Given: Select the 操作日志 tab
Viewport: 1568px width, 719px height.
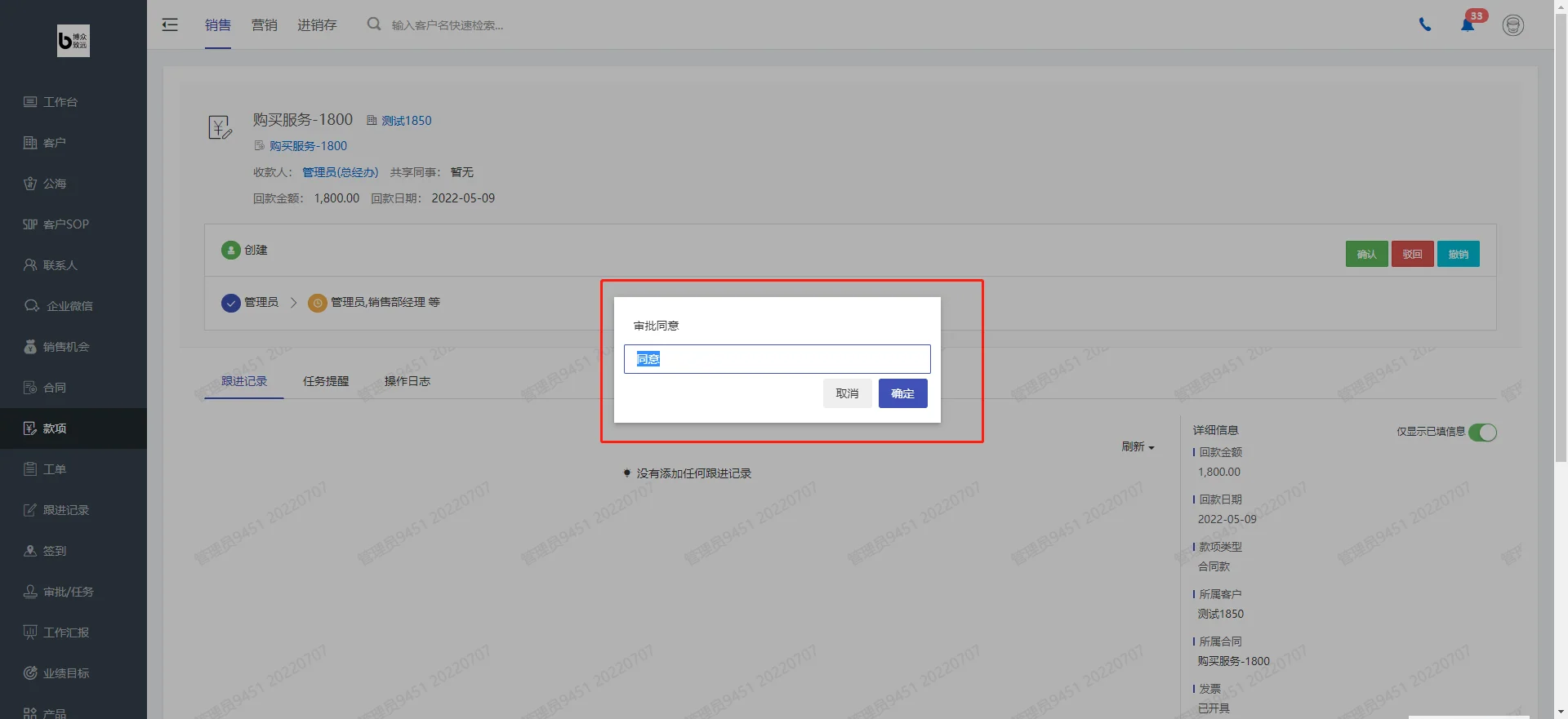Looking at the screenshot, I should coord(408,381).
